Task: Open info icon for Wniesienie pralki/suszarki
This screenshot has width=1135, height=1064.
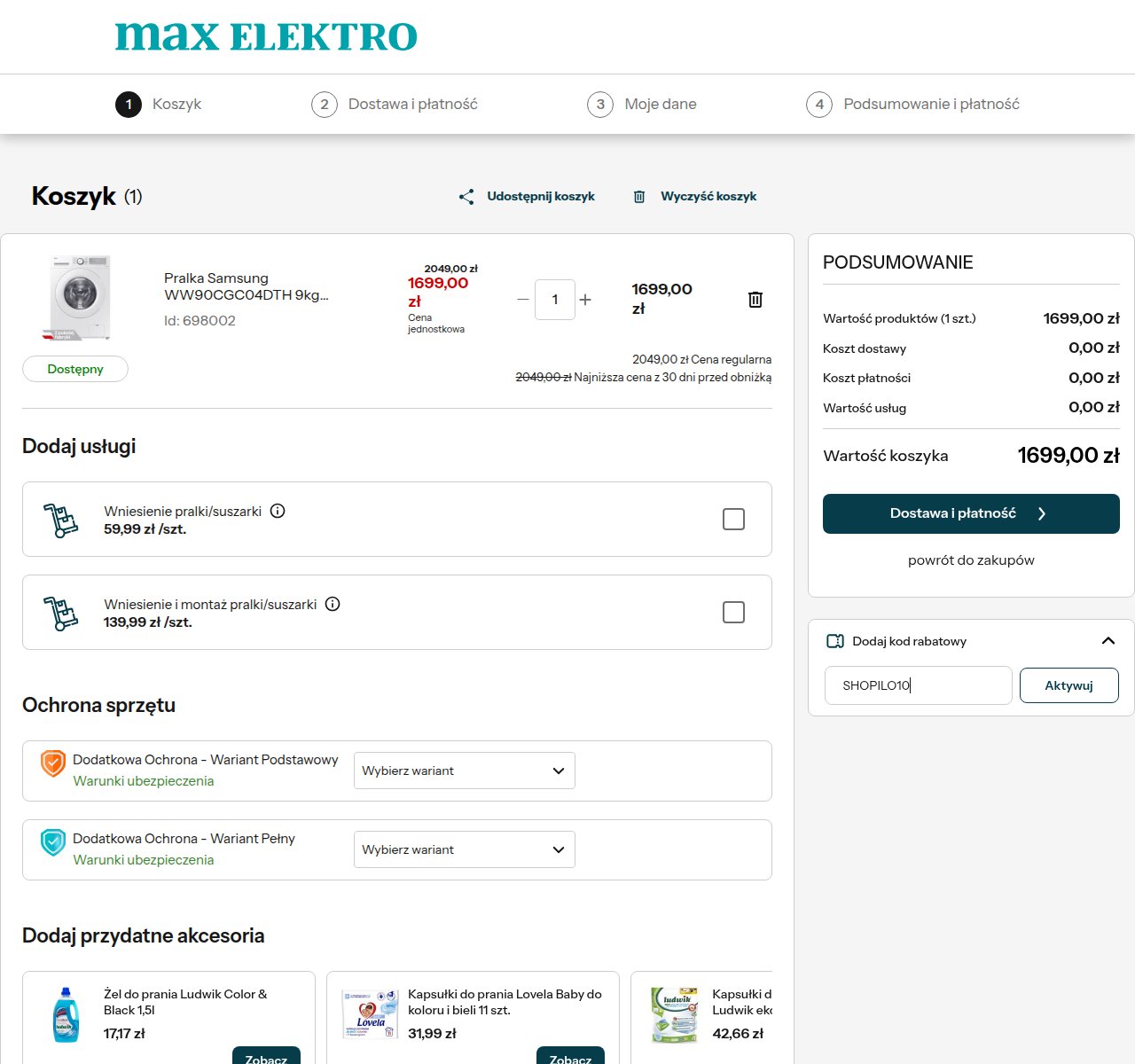Action: point(278,511)
